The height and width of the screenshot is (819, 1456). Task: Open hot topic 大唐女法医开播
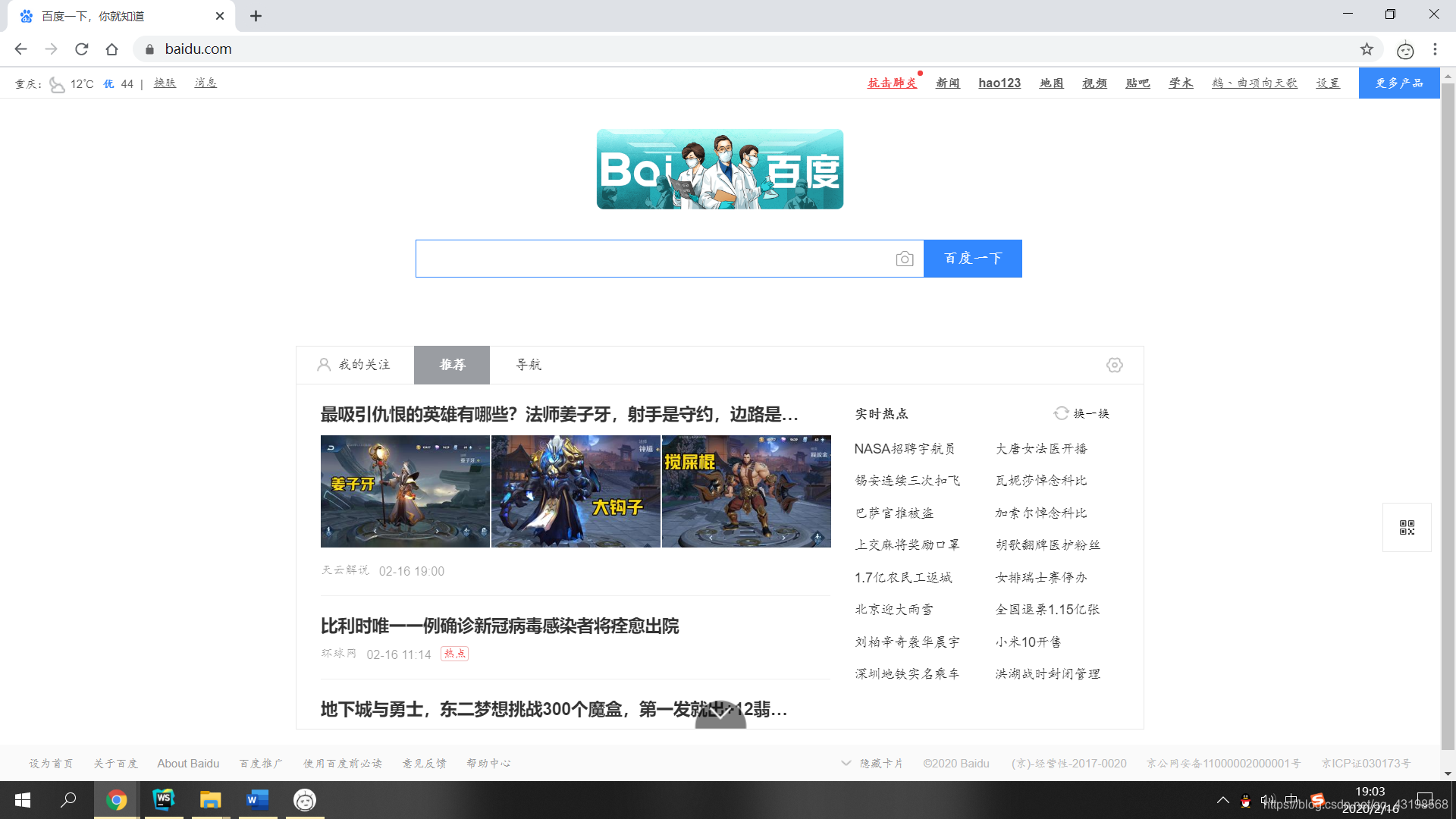pyautogui.click(x=1041, y=449)
